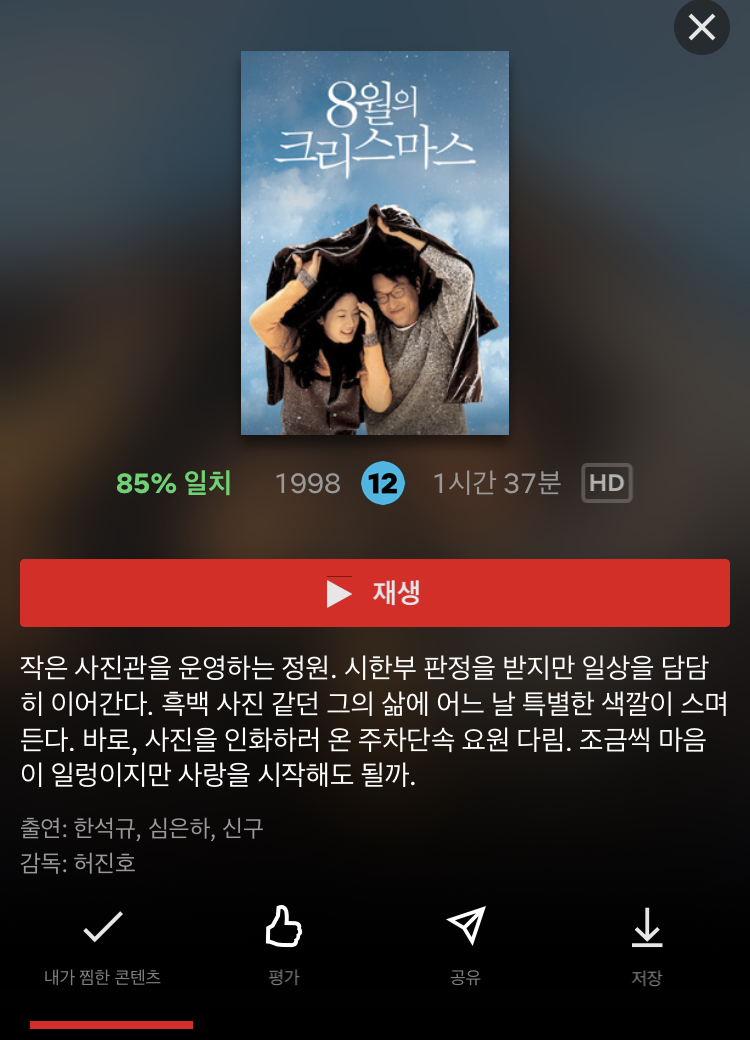
Task: Click the 1시간 37분 runtime text
Action: [497, 483]
